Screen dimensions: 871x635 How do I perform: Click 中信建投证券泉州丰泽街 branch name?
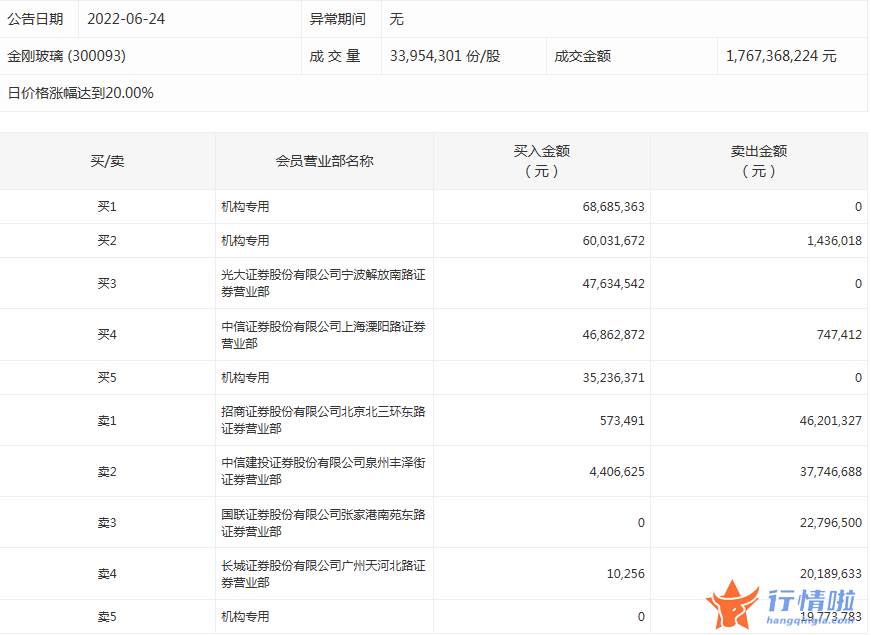pyautogui.click(x=323, y=471)
